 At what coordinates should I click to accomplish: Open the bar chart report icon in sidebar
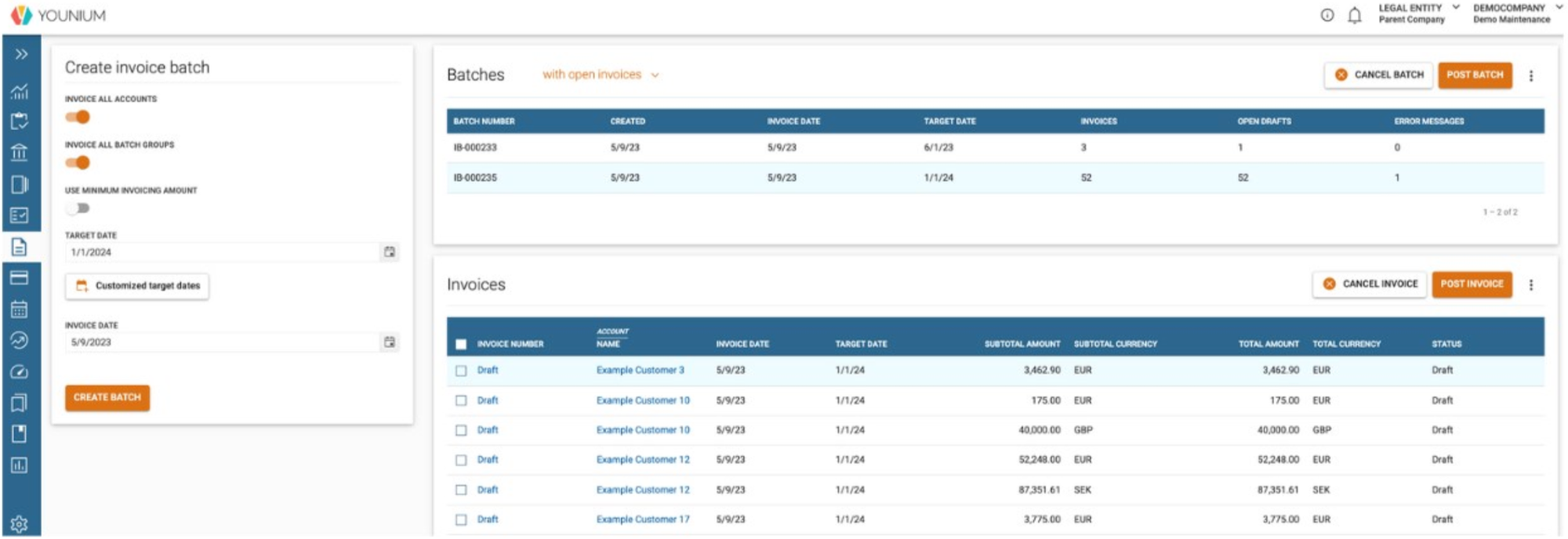(20, 465)
